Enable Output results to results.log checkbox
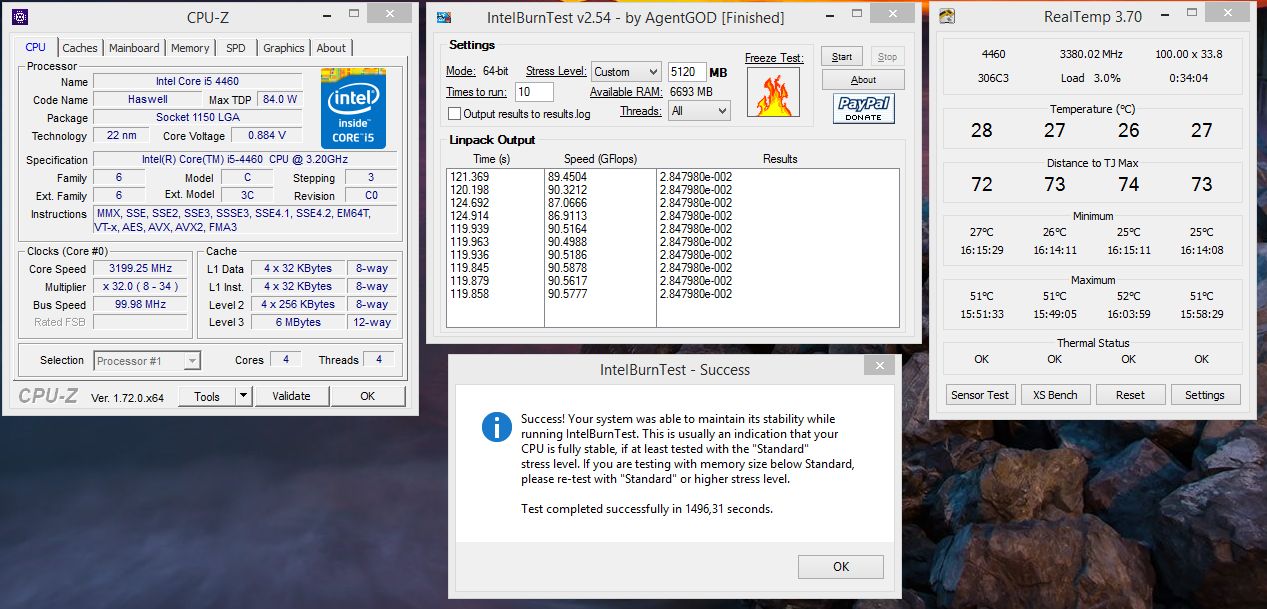The width and height of the screenshot is (1267, 609). [455, 114]
